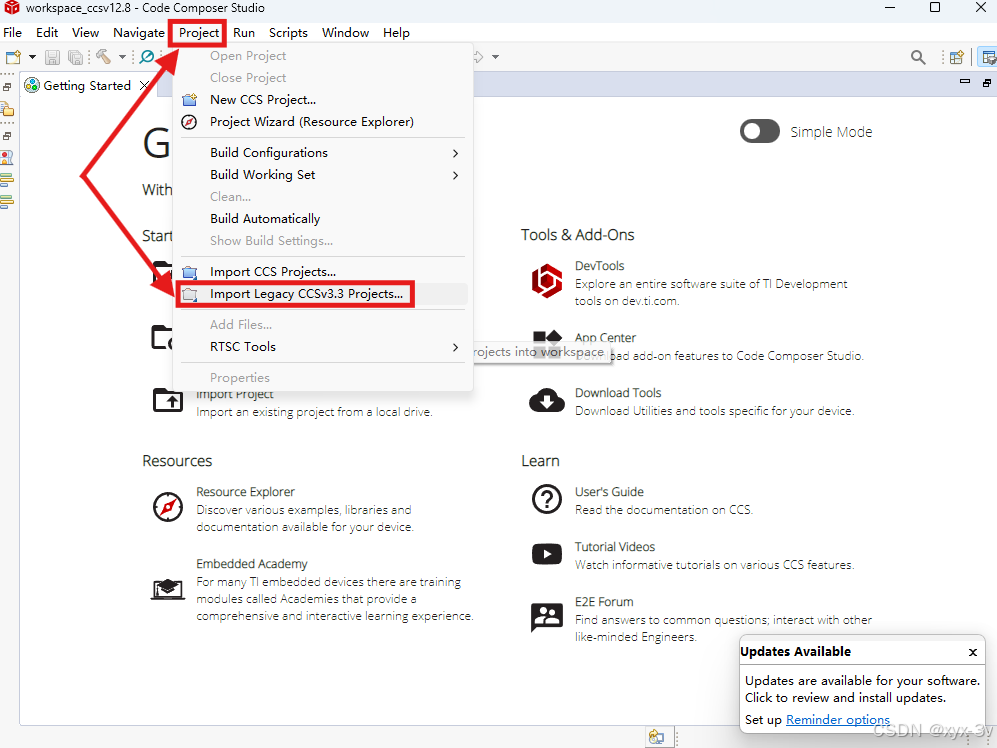This screenshot has width=997, height=748.
Task: Open the View menu
Action: coord(85,32)
